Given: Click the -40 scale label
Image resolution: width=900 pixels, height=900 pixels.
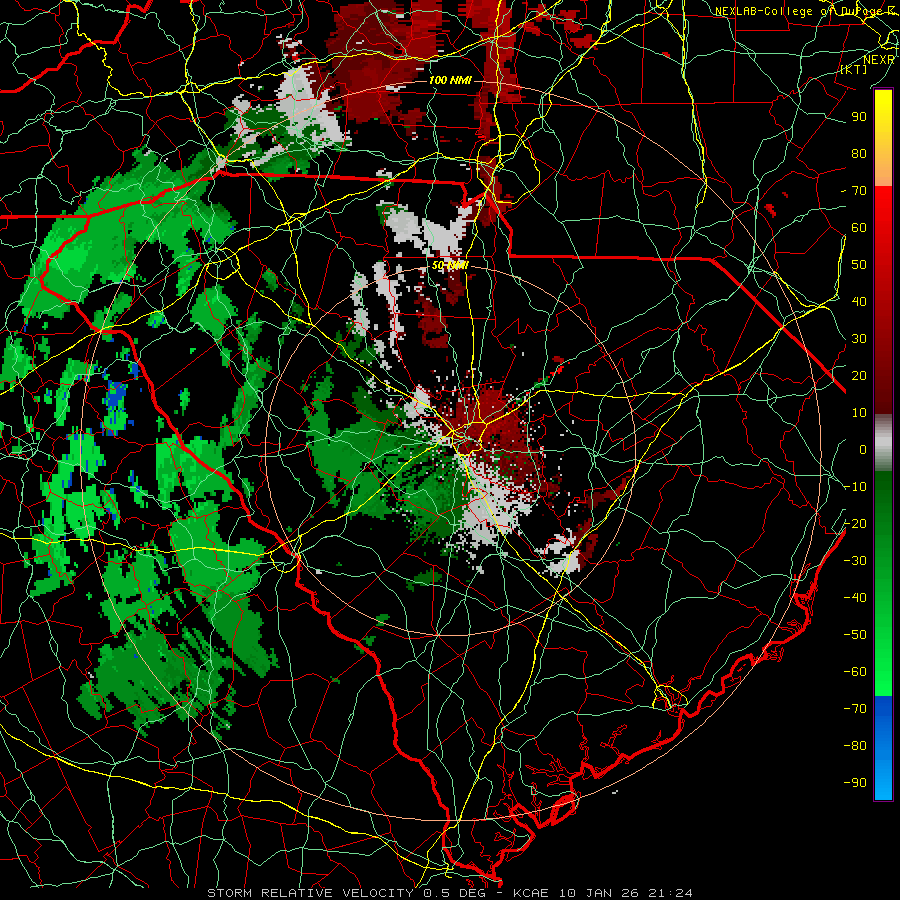Looking at the screenshot, I should (x=855, y=598).
